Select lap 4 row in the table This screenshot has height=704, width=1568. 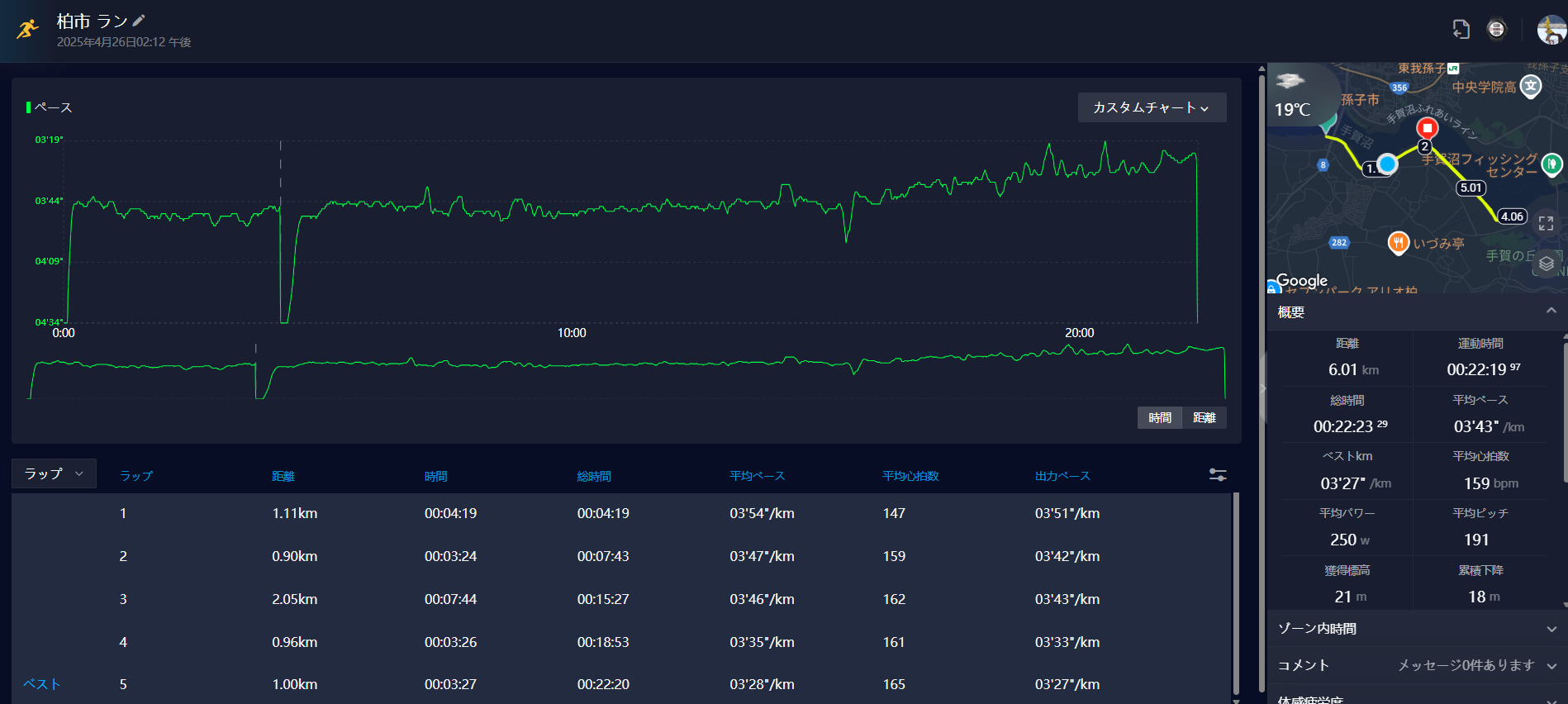(621, 642)
